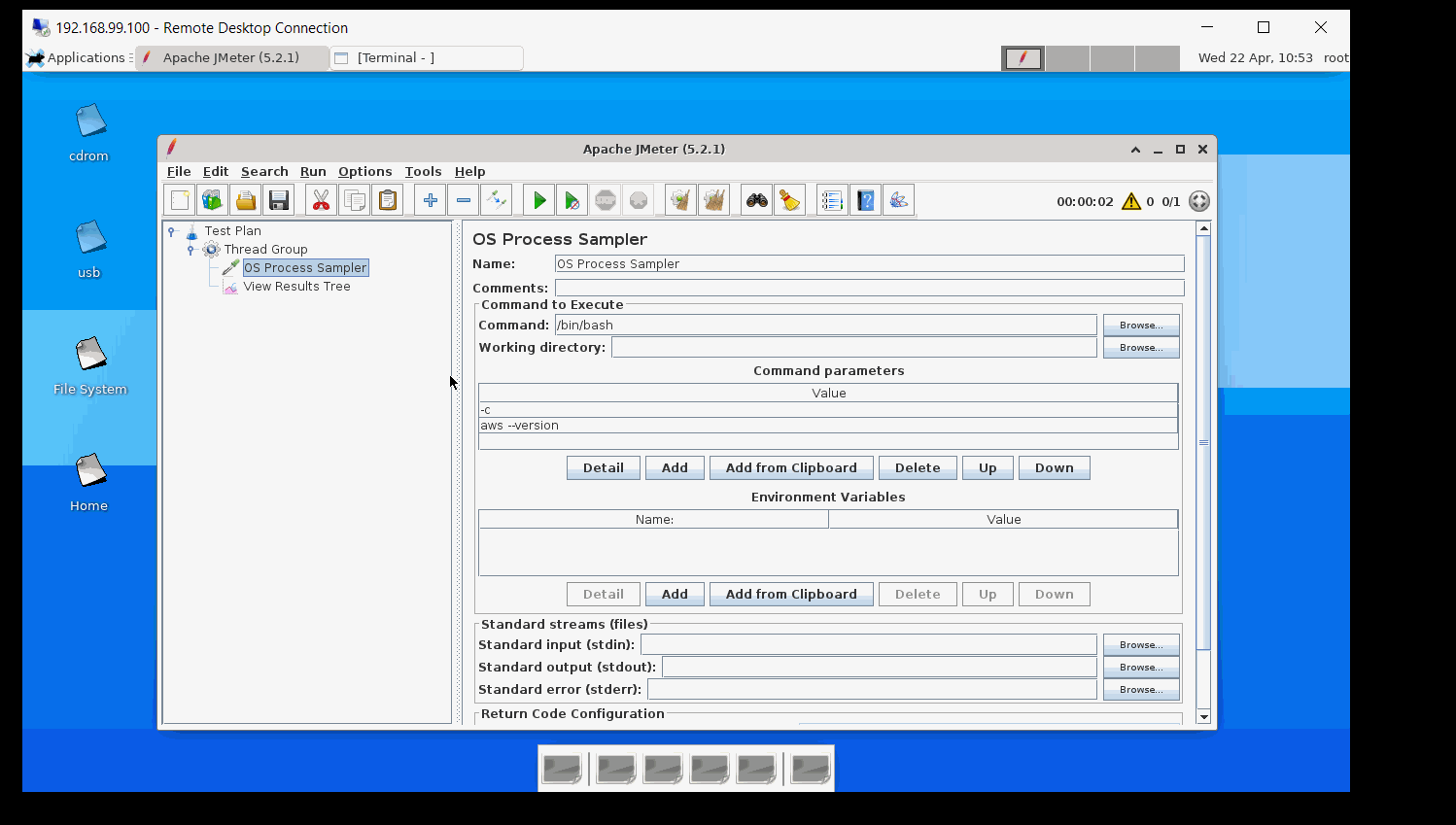Click the Copy toolbar icon
Image resolution: width=1456 pixels, height=825 pixels.
pos(354,200)
